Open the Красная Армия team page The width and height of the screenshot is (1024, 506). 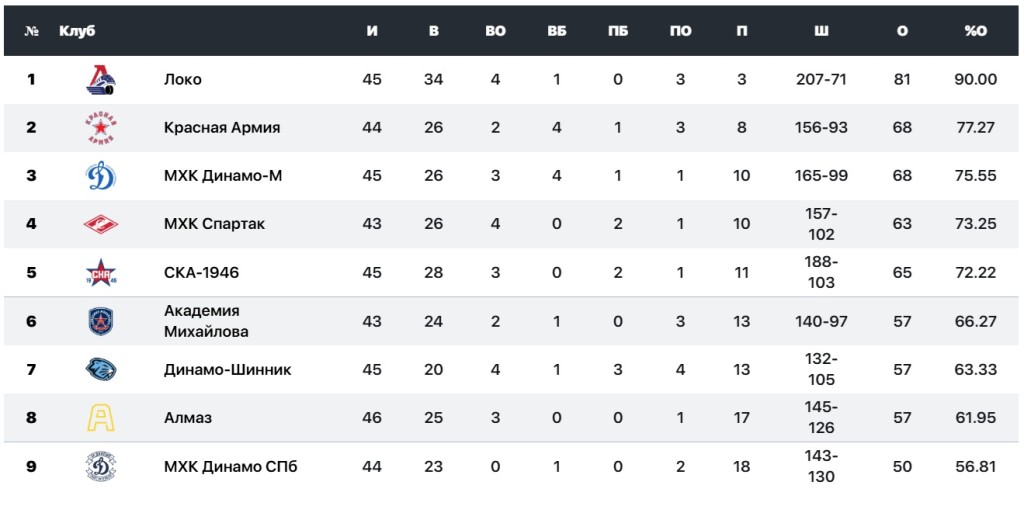tap(222, 128)
